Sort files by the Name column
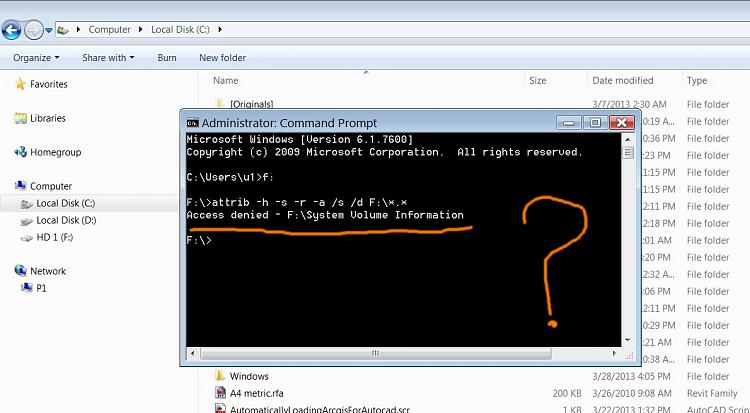Viewport: 750px width, 413px height. (225, 80)
